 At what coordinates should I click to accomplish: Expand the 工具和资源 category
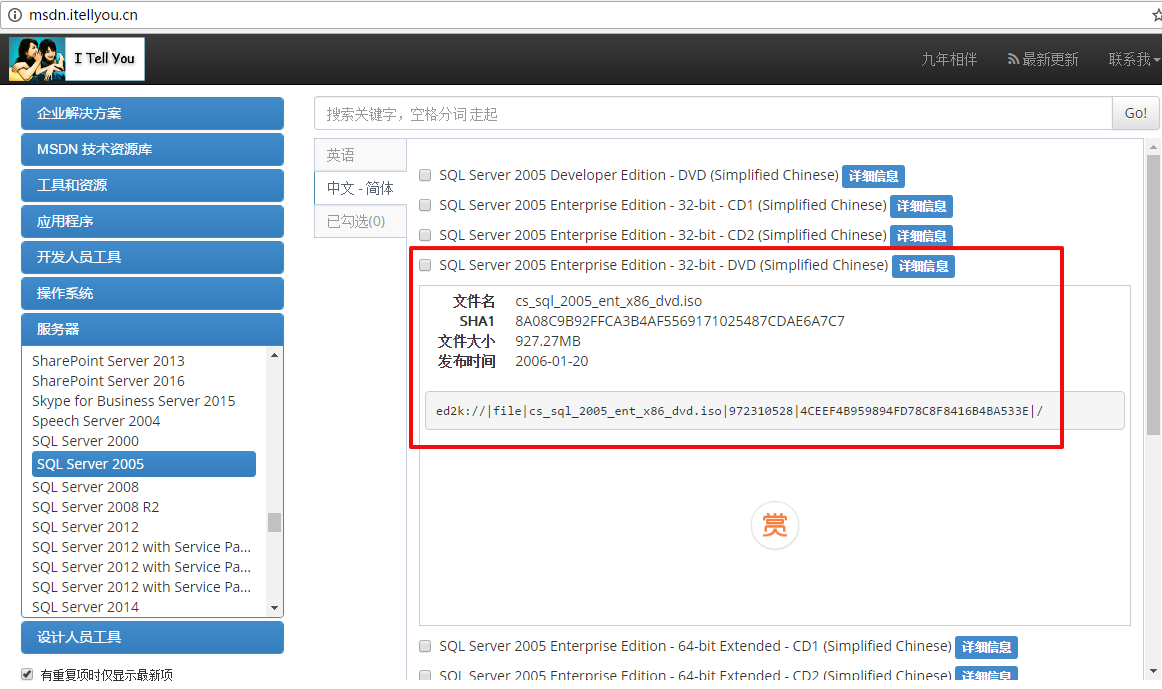coord(153,185)
